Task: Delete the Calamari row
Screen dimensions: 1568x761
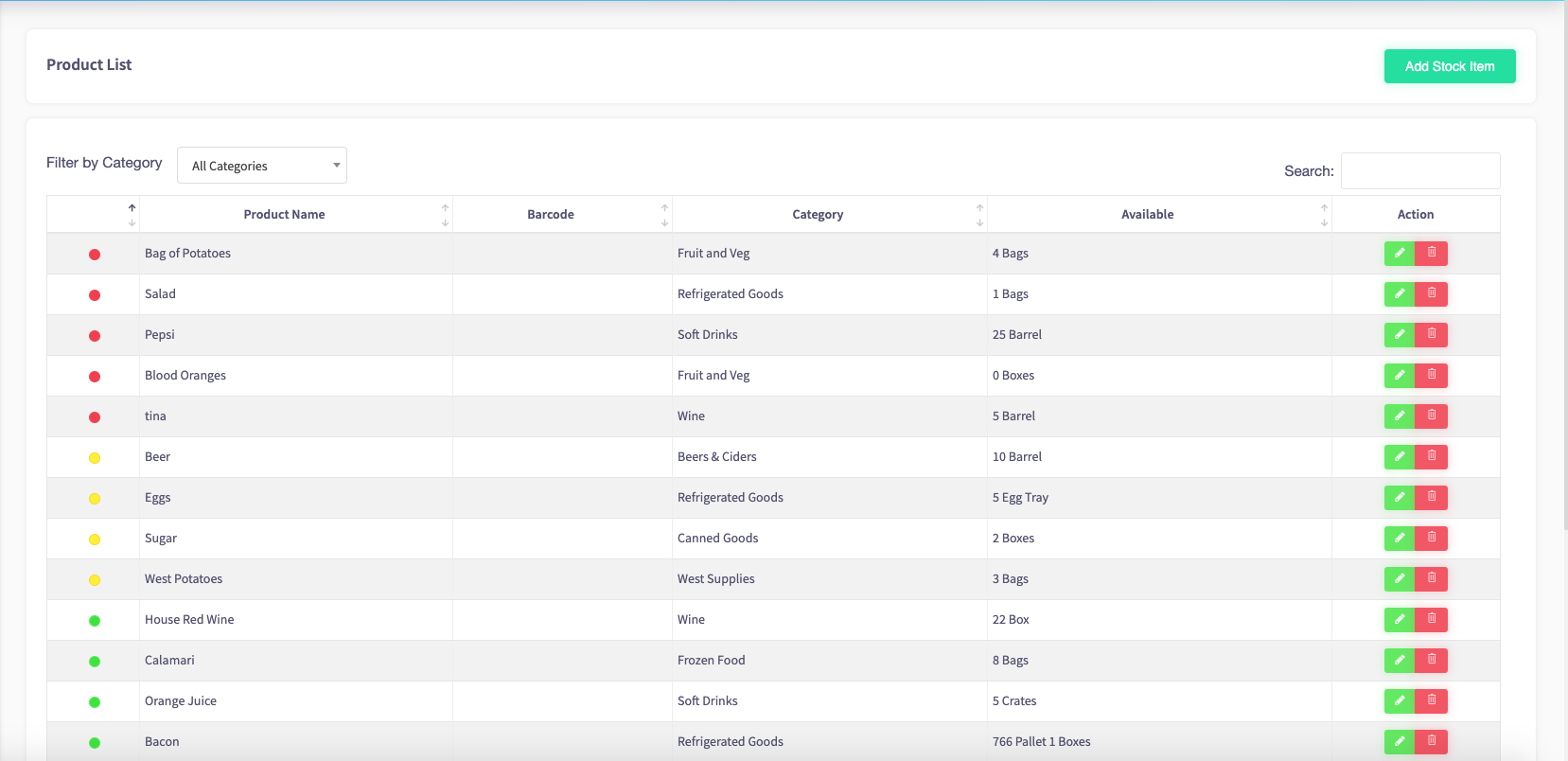Action: coord(1432,661)
